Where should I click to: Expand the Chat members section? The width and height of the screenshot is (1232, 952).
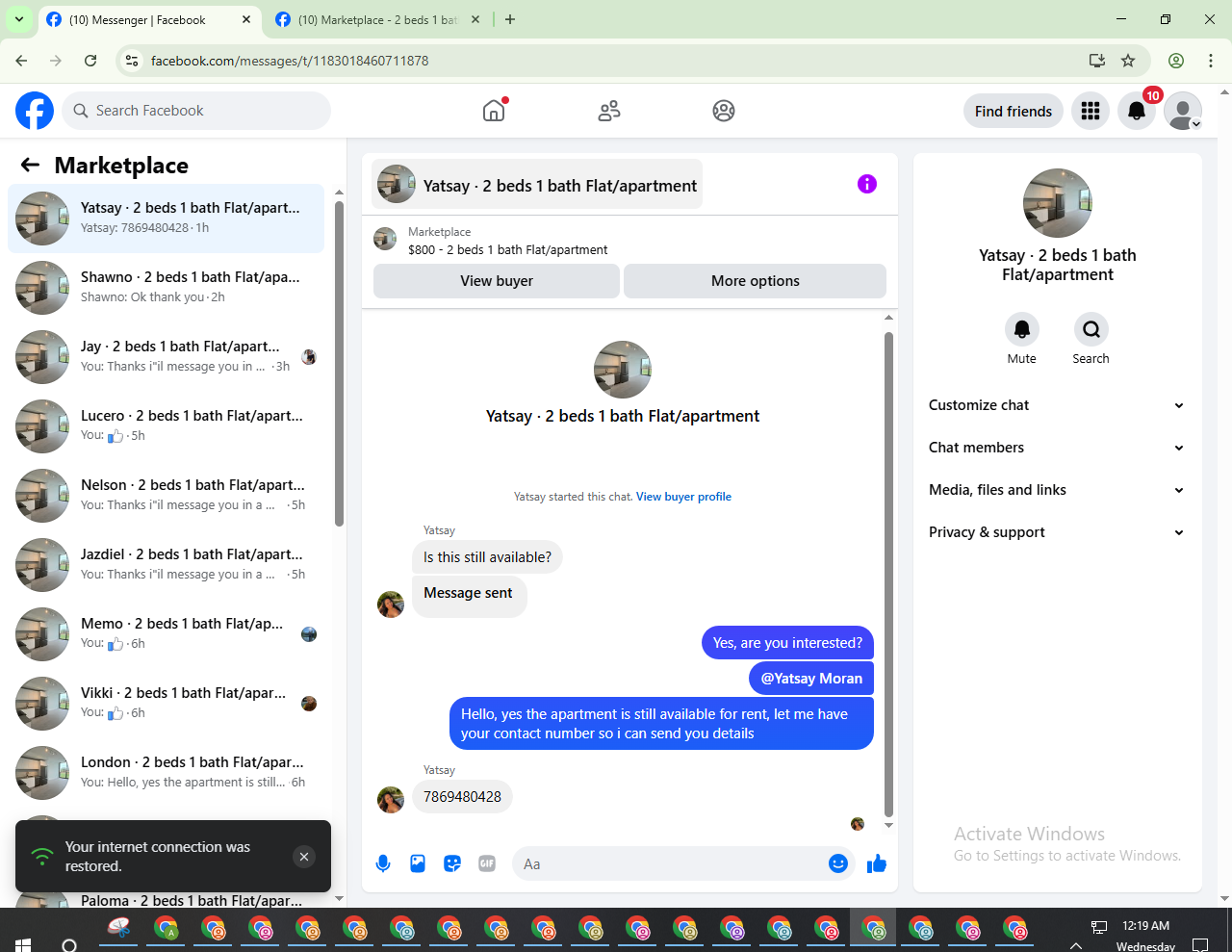(1057, 448)
